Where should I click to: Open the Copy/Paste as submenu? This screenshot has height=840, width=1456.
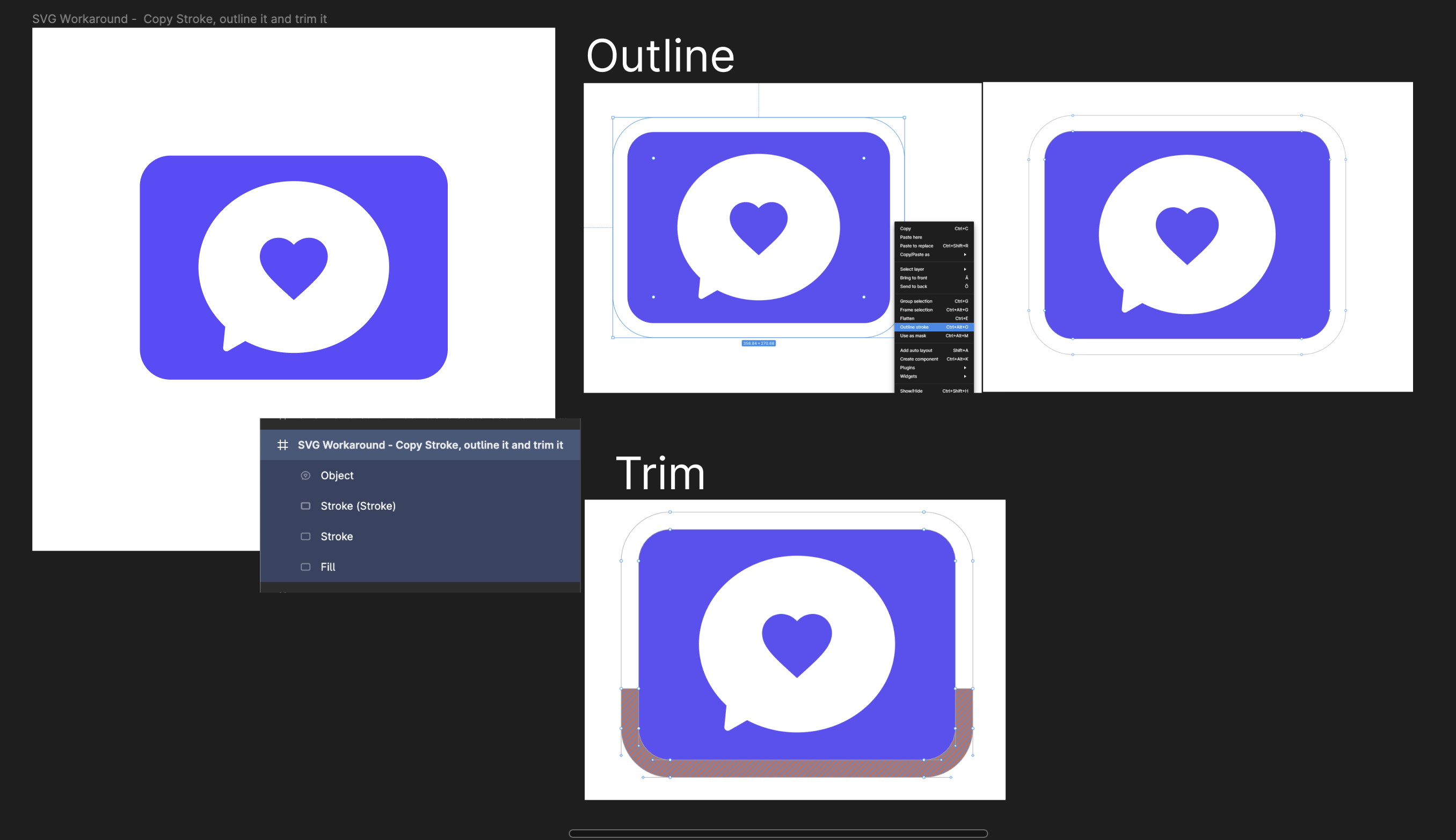tap(934, 255)
